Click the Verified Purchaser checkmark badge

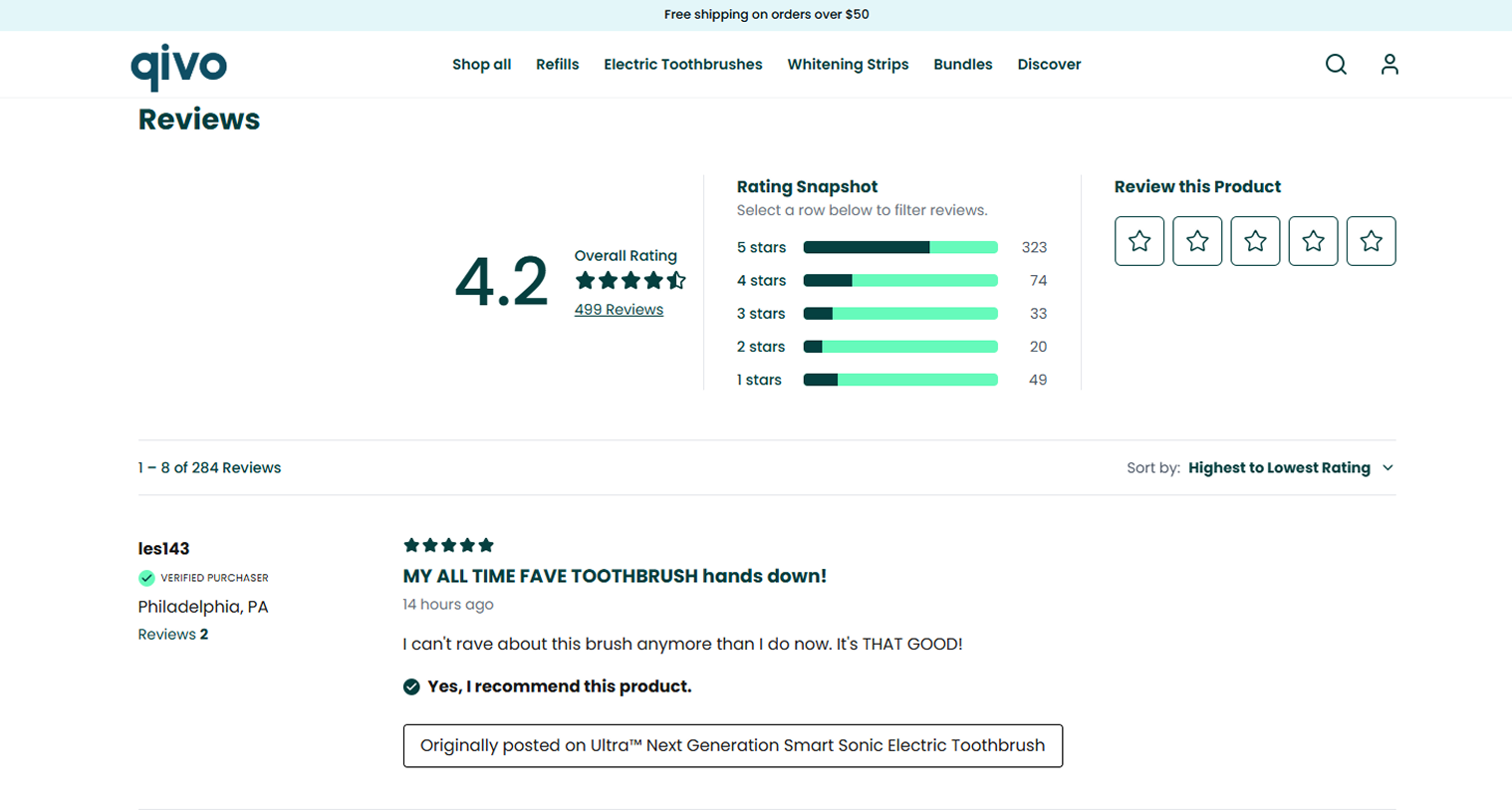[x=146, y=578]
